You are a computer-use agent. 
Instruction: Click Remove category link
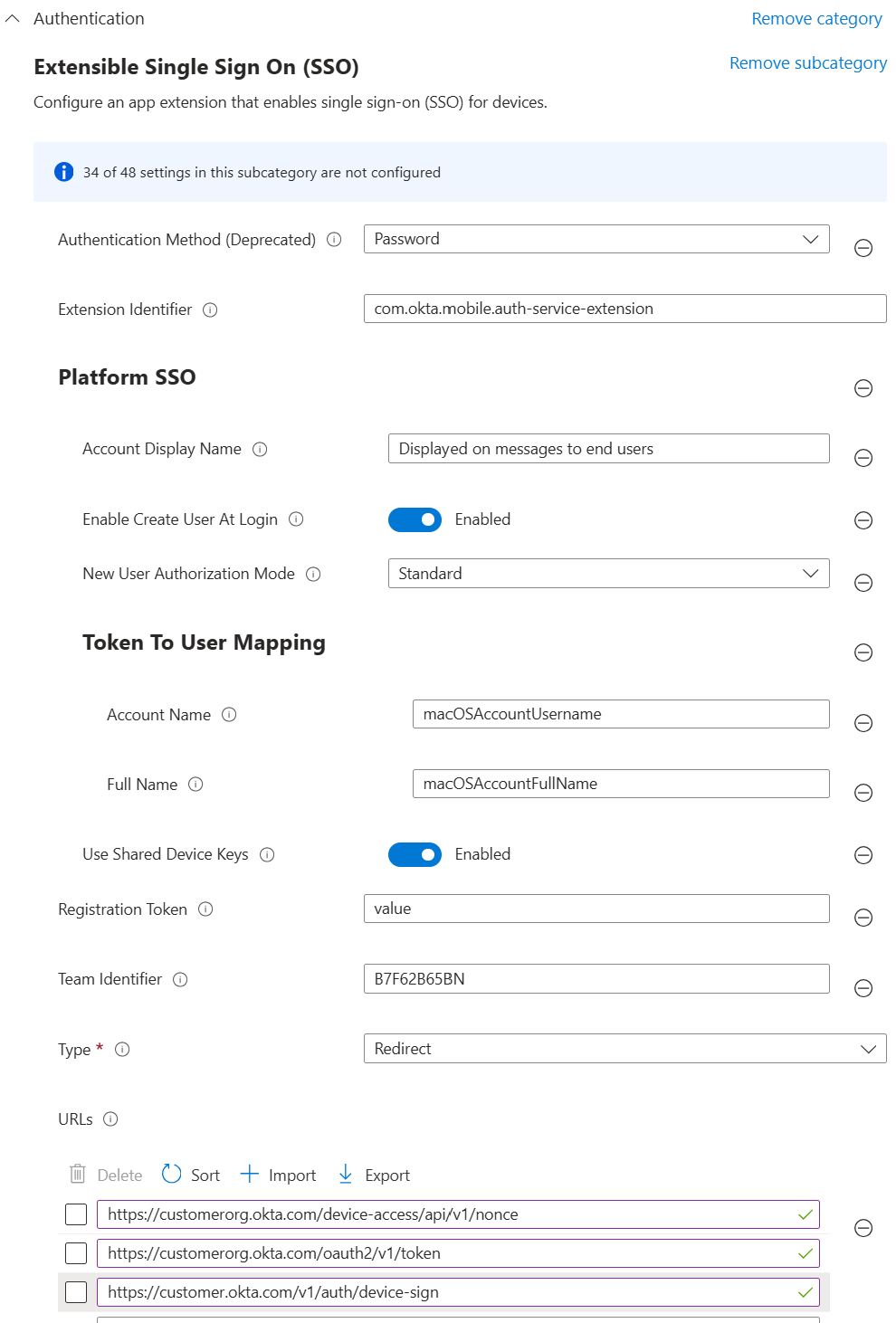[816, 19]
